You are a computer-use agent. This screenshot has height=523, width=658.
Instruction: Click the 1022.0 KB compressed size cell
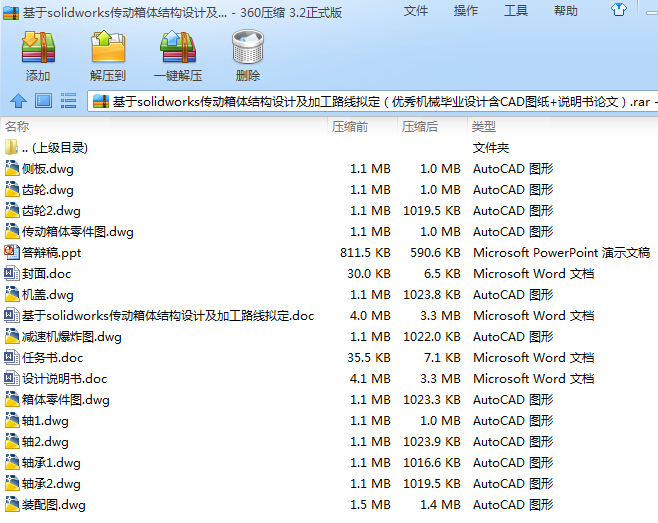click(432, 337)
